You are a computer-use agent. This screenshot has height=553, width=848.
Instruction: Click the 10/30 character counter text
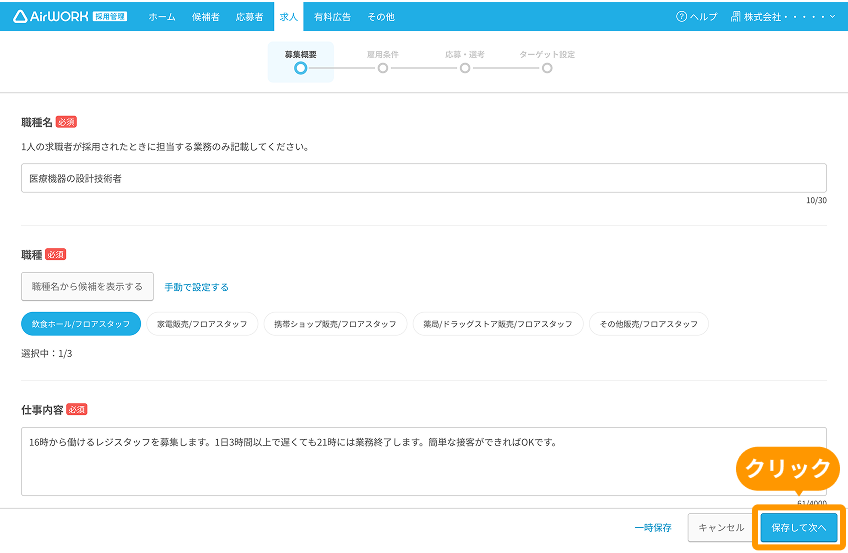(x=816, y=201)
